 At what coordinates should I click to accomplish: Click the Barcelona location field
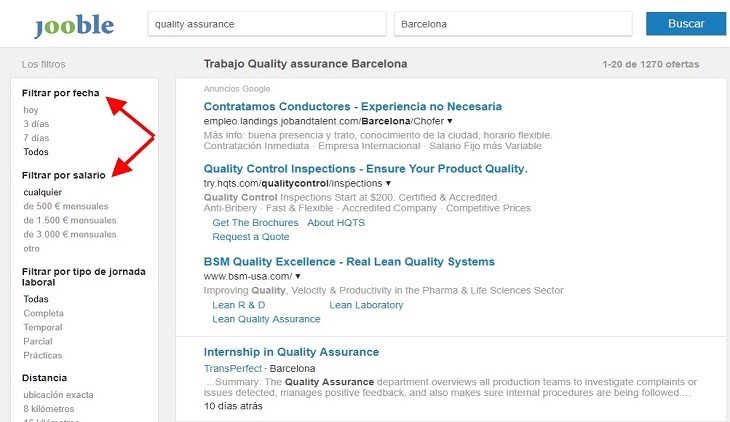(513, 24)
